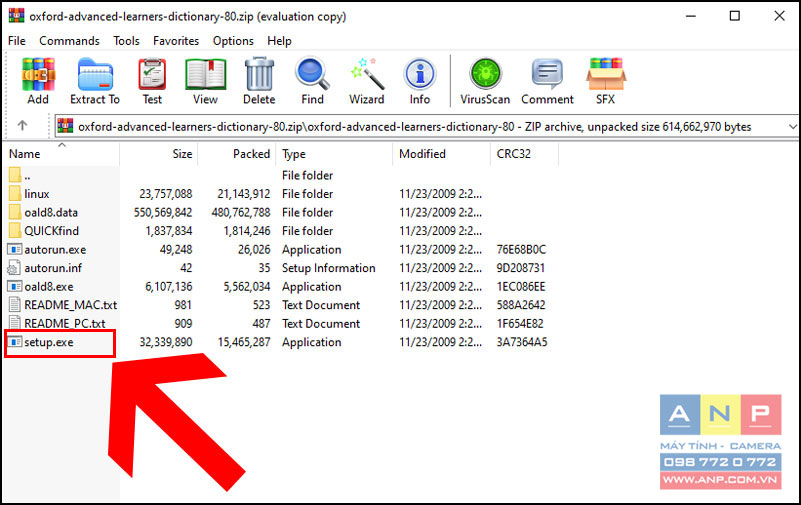Click the README_PC.txt file icon
801x505 pixels.
click(15, 324)
